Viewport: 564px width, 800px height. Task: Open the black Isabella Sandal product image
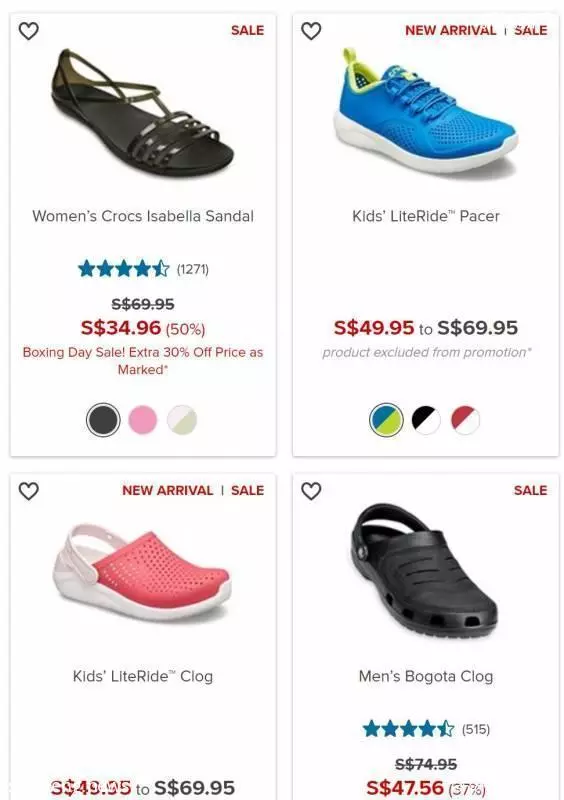143,112
